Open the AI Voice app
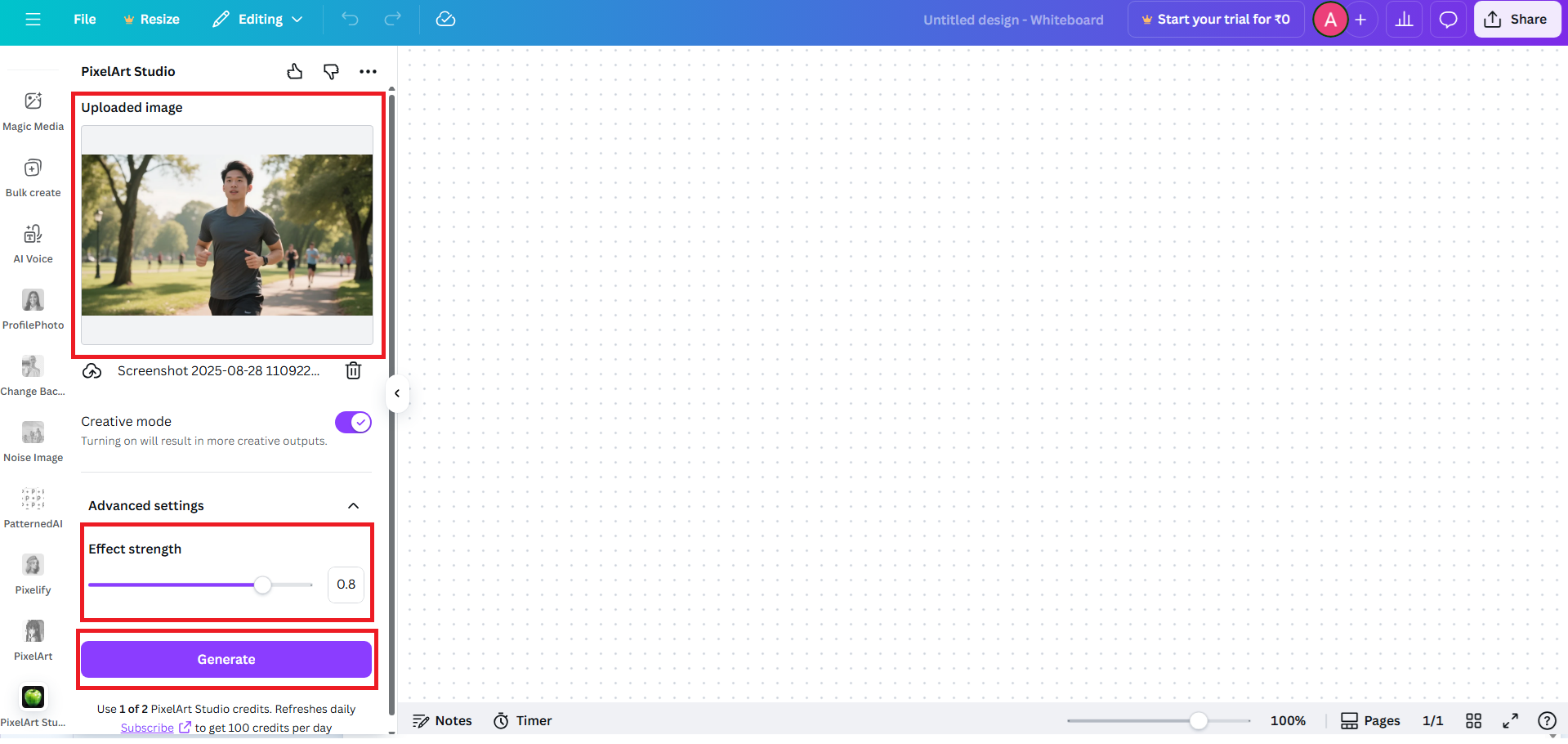Viewport: 1568px width, 744px height. point(33,244)
